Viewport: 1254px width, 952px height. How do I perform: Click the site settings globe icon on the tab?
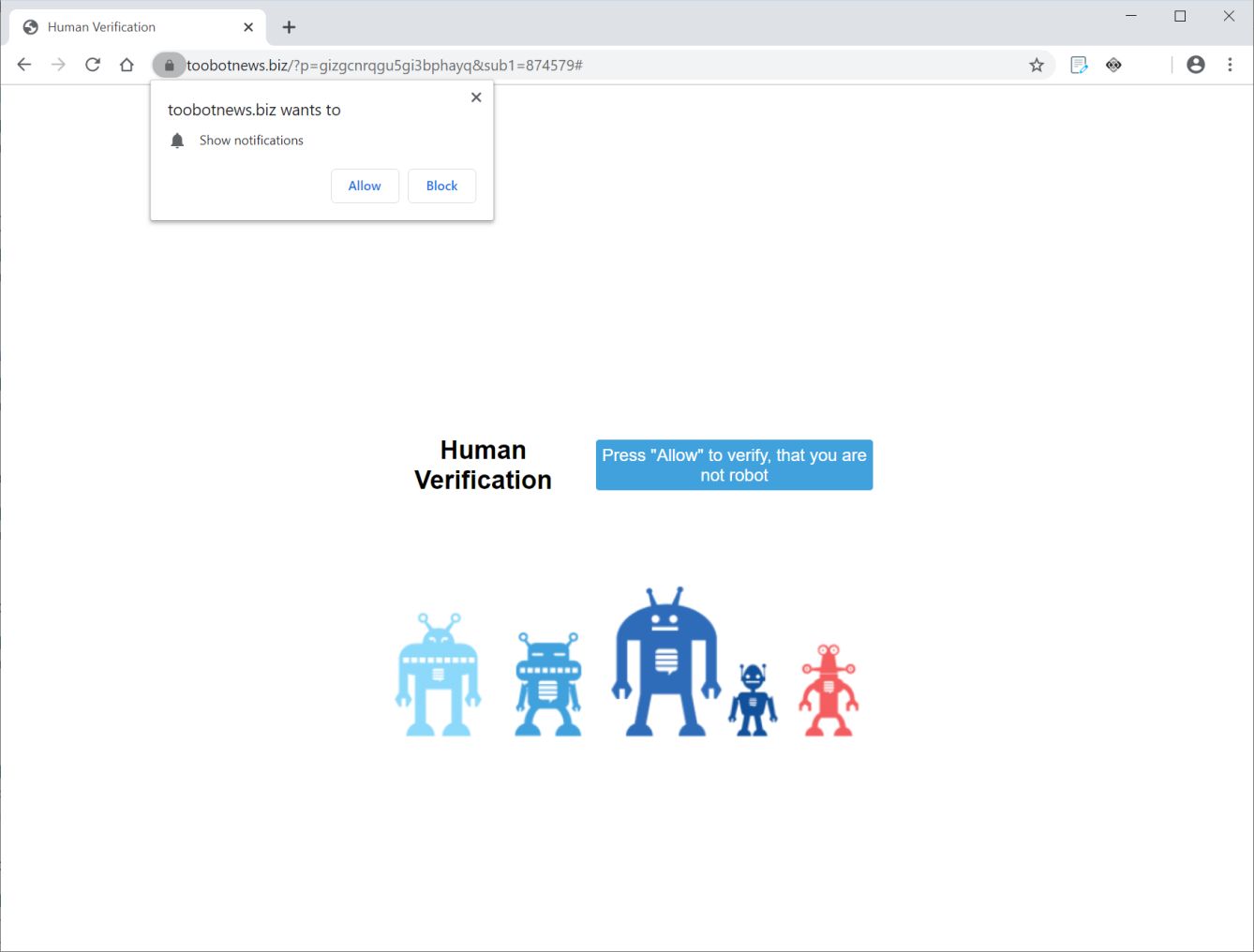(x=30, y=27)
